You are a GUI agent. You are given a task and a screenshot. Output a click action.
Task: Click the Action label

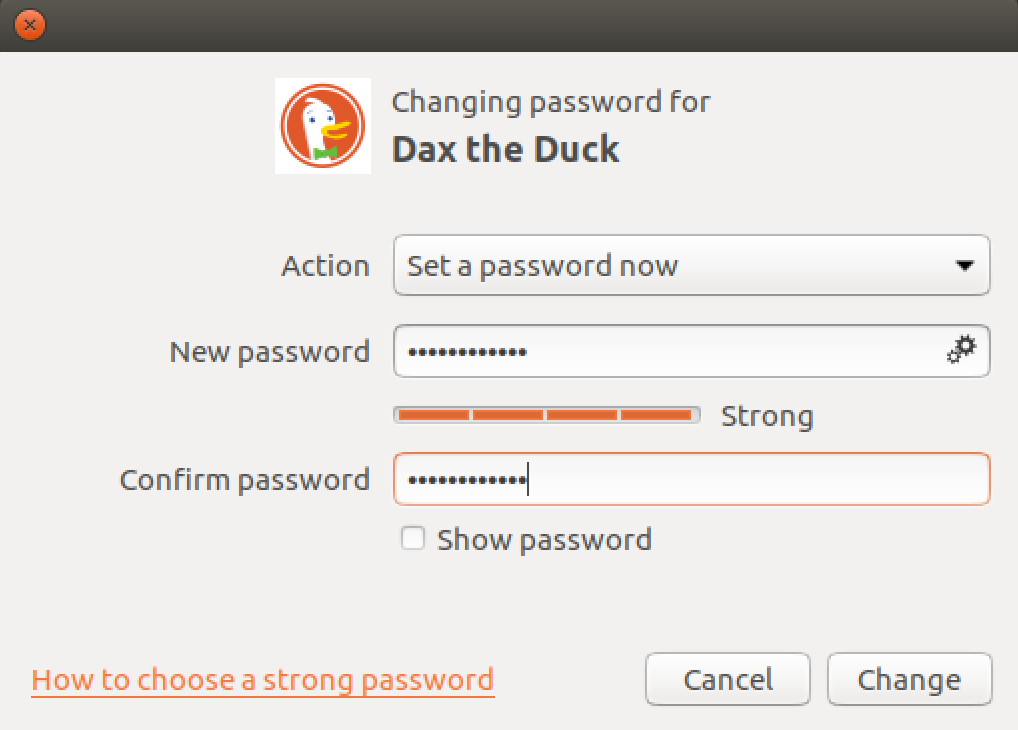(x=325, y=265)
